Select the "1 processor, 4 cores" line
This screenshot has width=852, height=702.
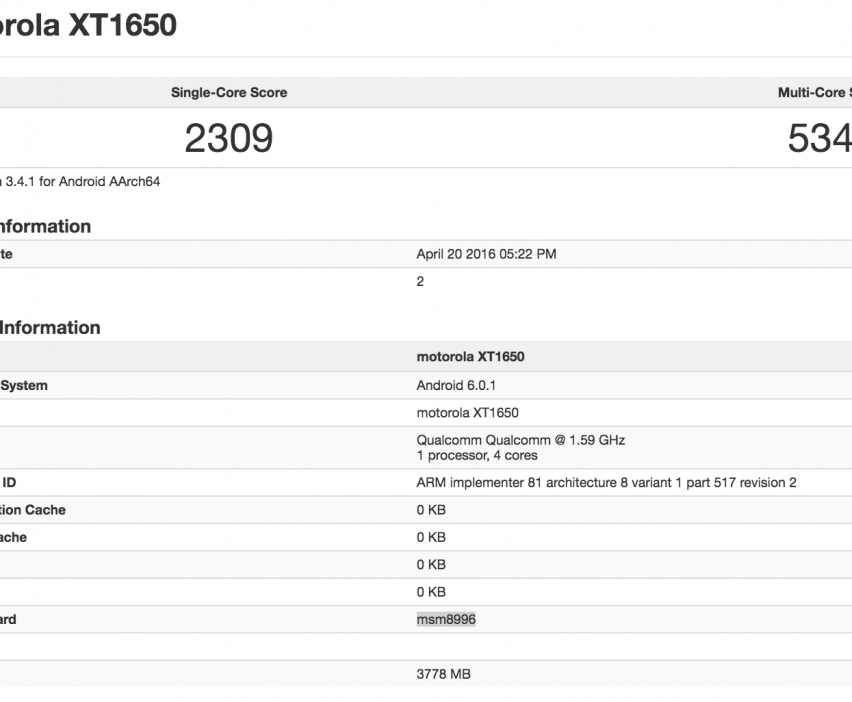point(477,455)
